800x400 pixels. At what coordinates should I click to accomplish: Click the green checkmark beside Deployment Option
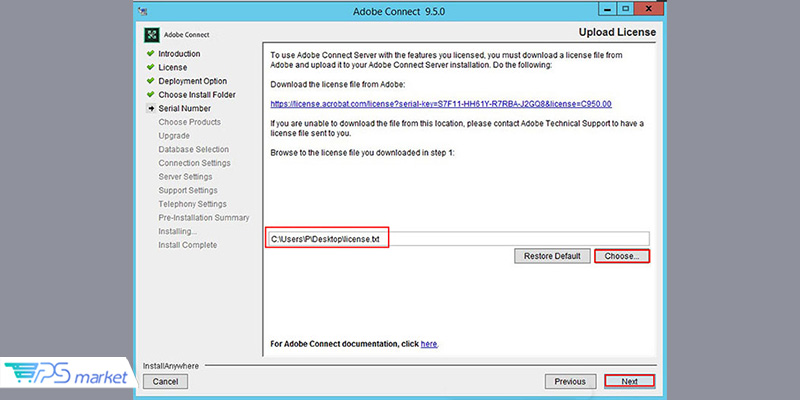pos(150,81)
